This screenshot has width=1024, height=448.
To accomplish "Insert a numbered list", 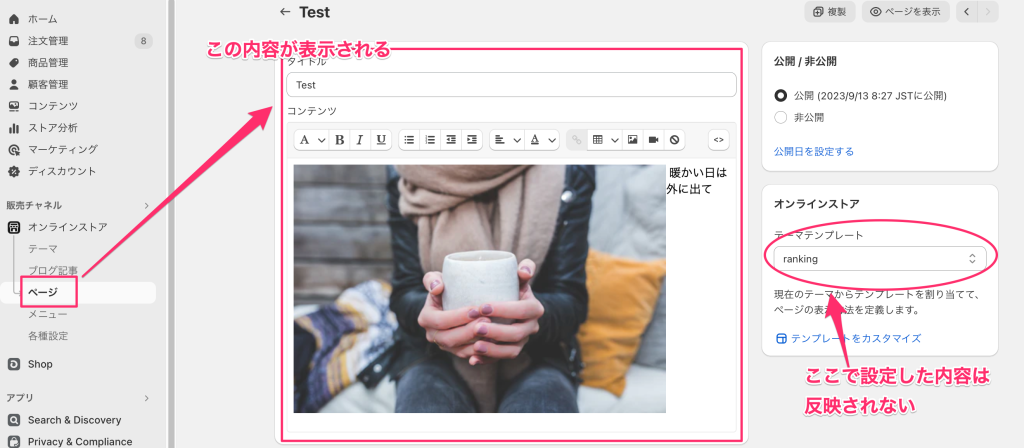I will tap(430, 140).
